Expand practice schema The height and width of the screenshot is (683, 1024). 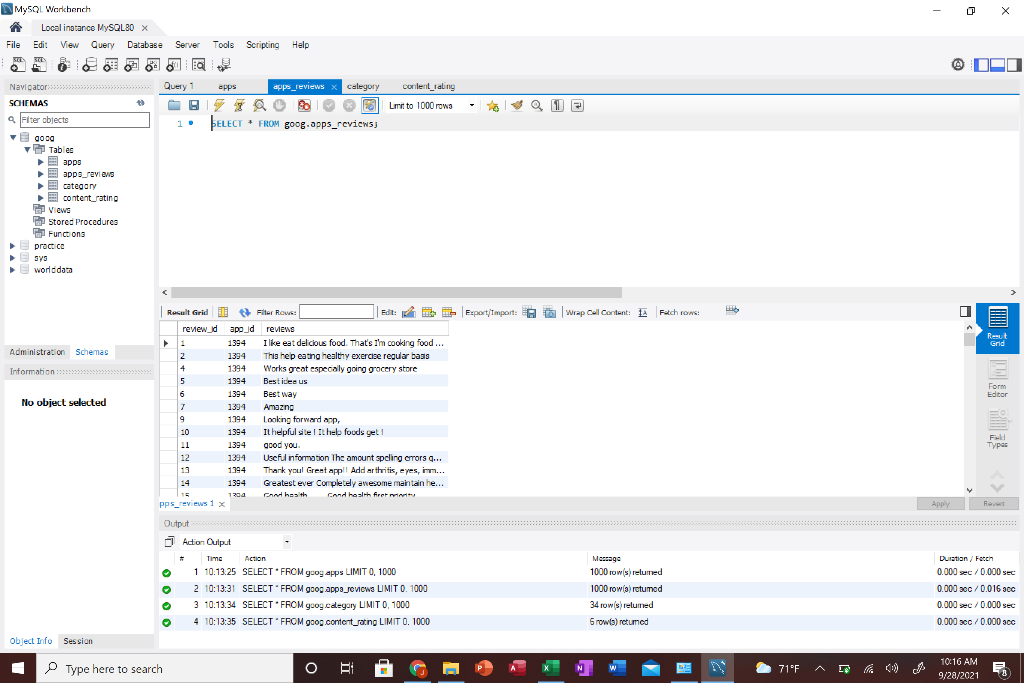tap(12, 246)
